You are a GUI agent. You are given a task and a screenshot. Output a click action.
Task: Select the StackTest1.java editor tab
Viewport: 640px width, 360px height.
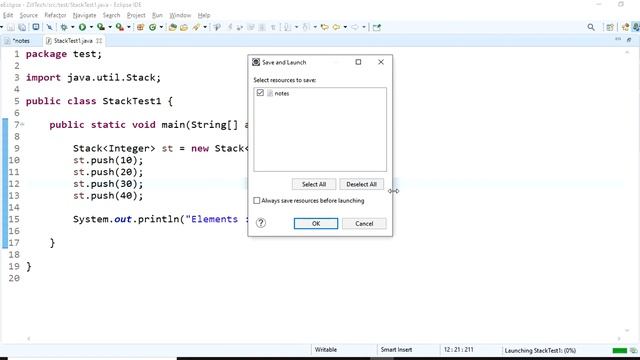(x=73, y=41)
